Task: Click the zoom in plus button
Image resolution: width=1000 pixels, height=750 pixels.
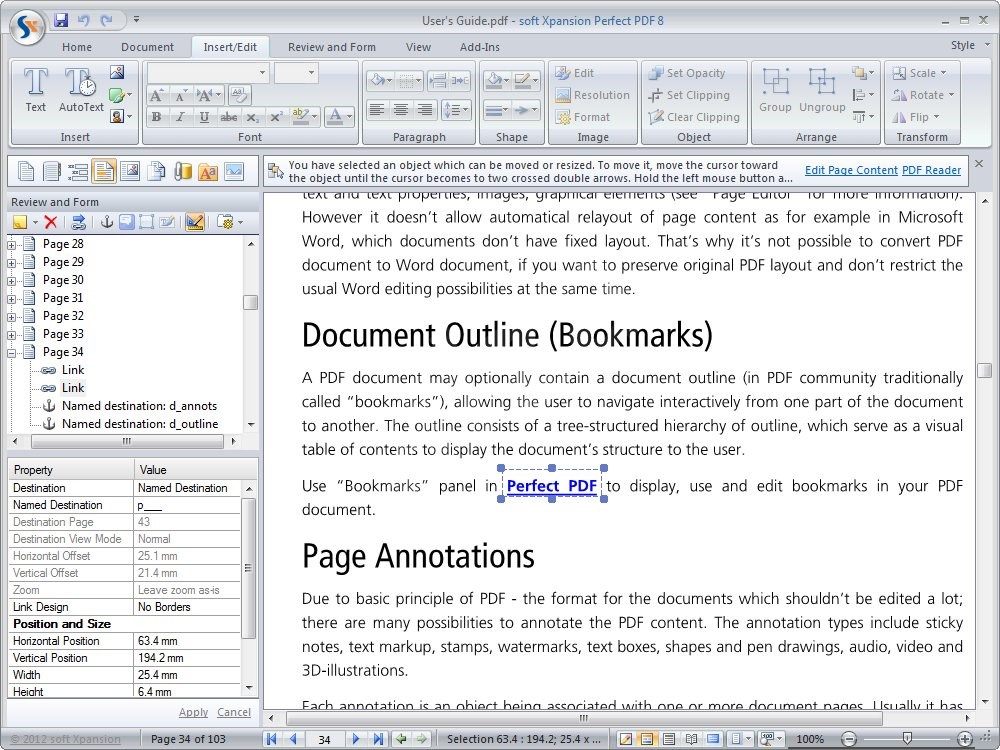Action: (965, 739)
